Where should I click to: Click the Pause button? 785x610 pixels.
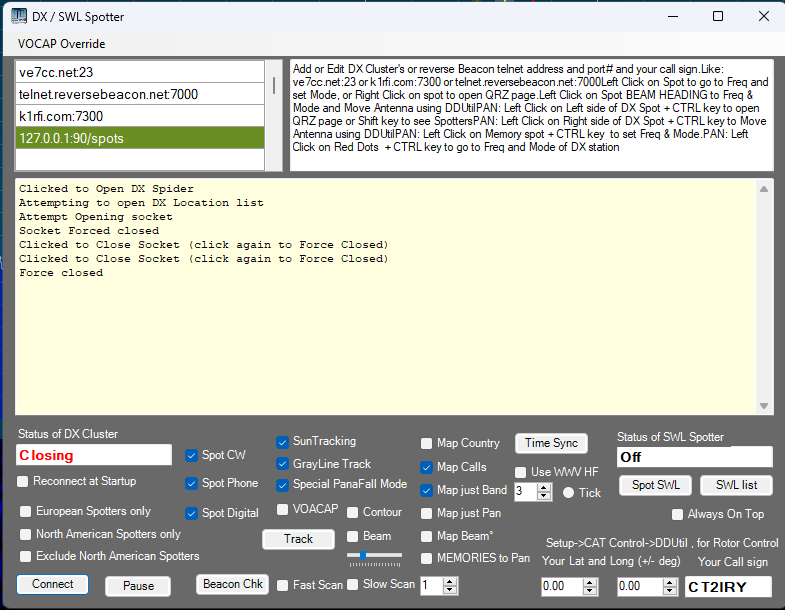[138, 586]
